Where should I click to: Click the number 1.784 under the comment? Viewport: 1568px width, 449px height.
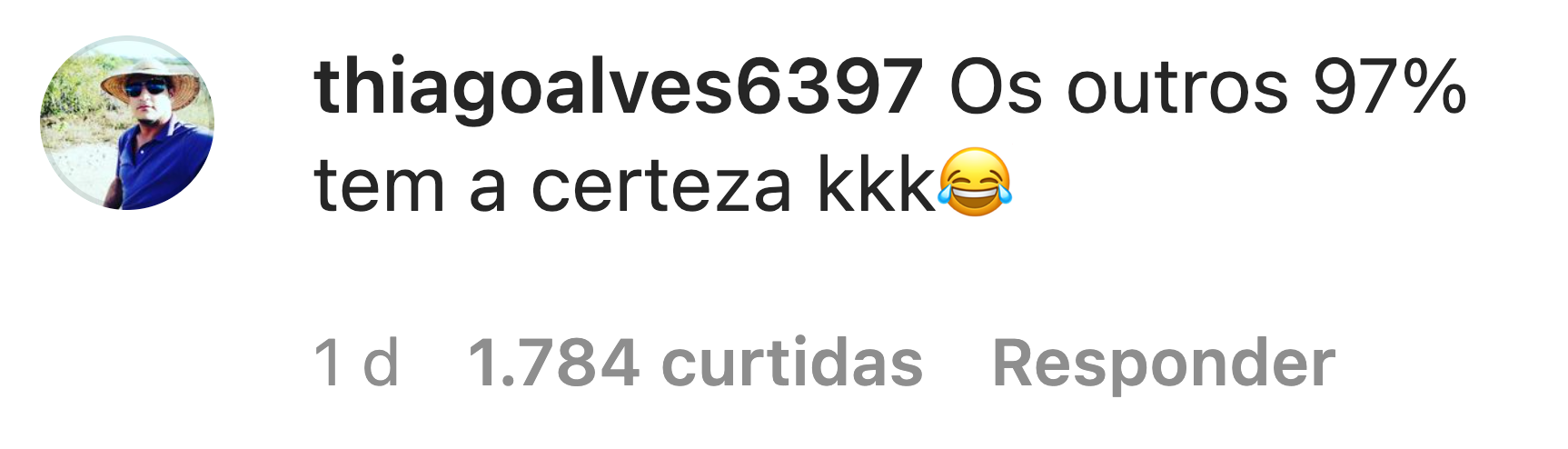(553, 363)
